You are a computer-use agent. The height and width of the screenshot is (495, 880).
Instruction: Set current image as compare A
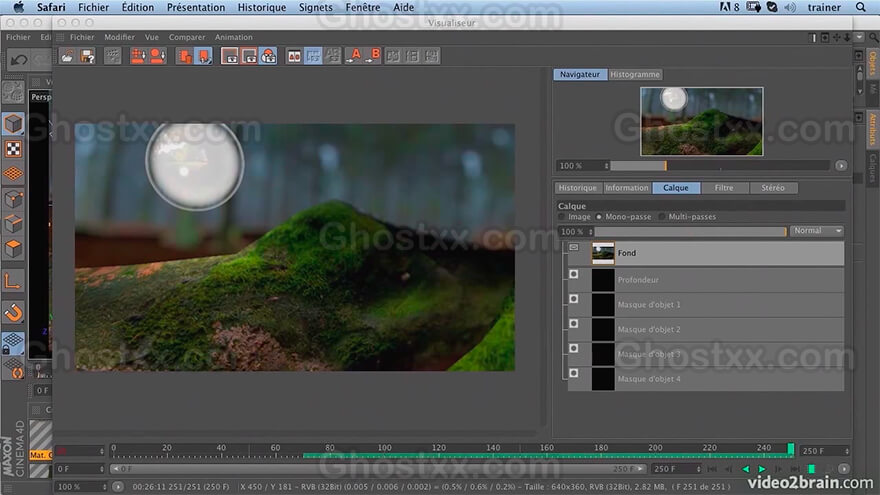click(x=355, y=56)
